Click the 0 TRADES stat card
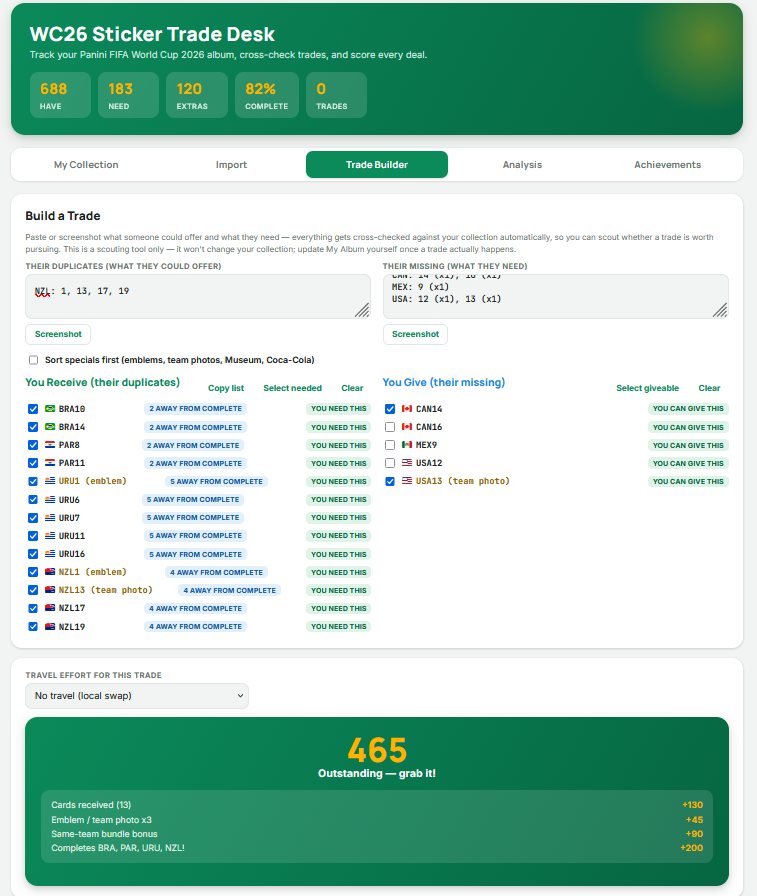The height and width of the screenshot is (896, 757). [x=337, y=95]
